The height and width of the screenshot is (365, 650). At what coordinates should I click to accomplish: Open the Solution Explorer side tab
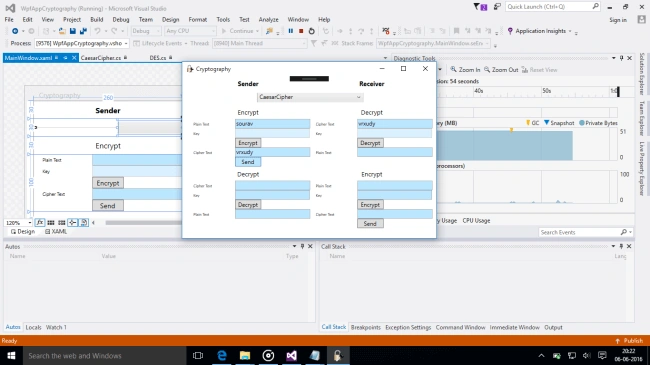pos(642,74)
